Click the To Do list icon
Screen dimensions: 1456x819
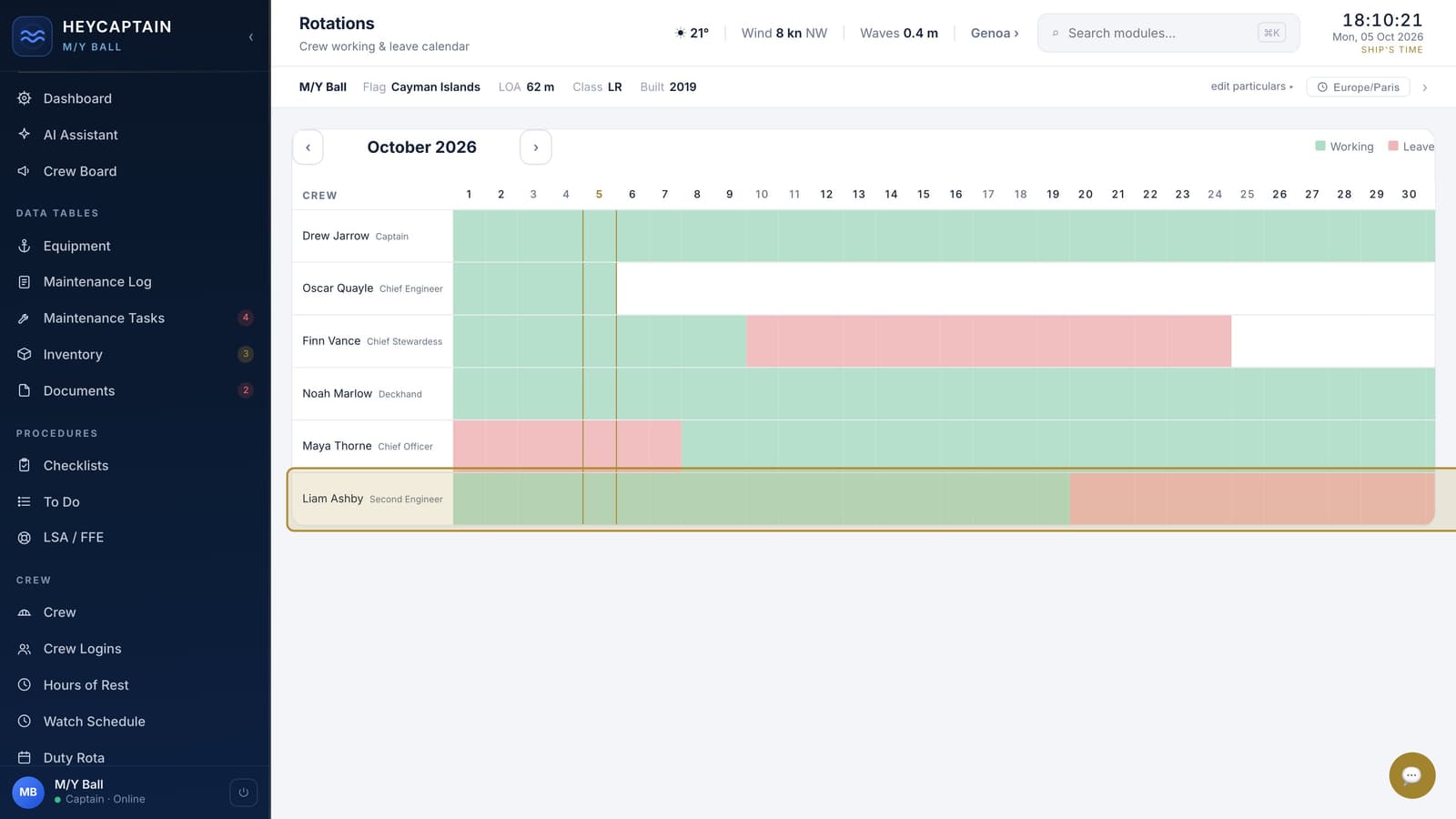25,501
